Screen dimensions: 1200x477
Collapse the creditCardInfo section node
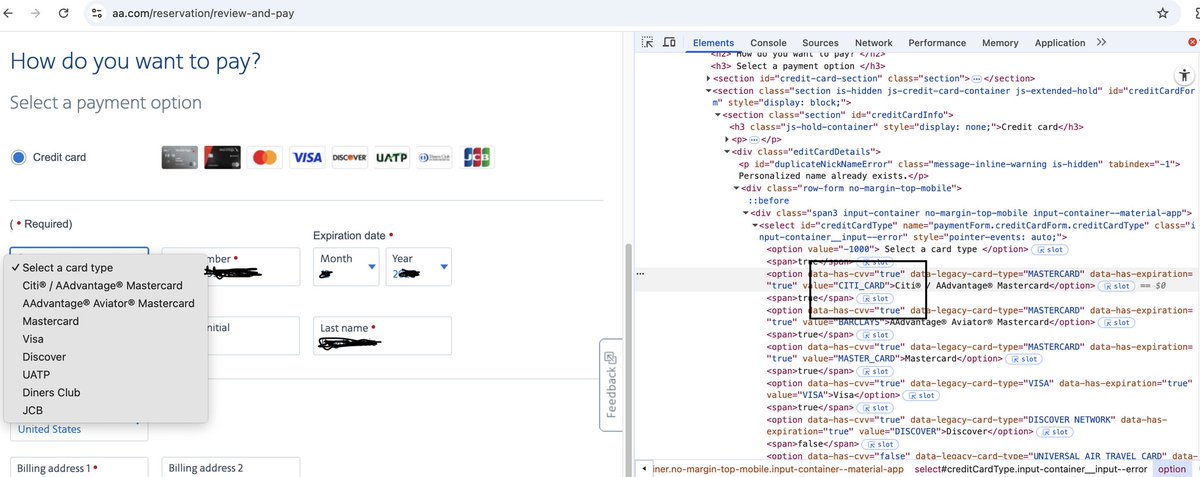(718, 115)
